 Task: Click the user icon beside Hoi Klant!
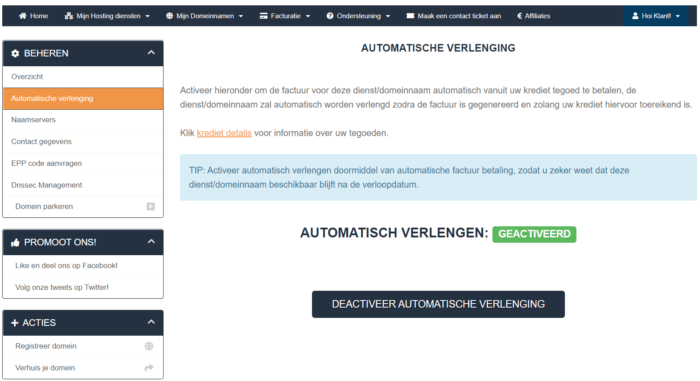point(635,16)
